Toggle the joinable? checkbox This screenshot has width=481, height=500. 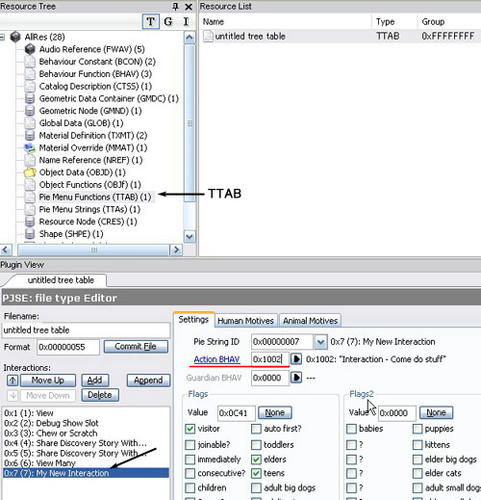click(x=190, y=445)
